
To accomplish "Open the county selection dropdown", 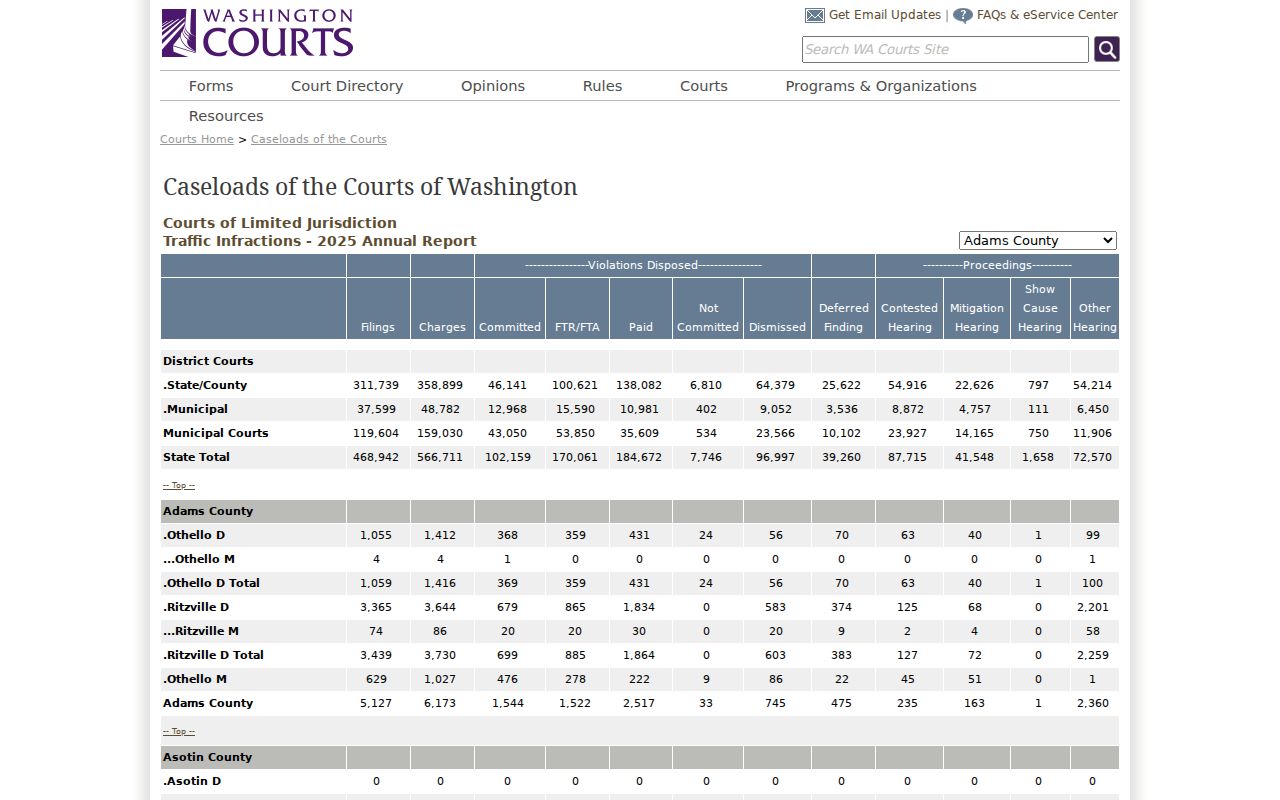I will click(x=1038, y=240).
